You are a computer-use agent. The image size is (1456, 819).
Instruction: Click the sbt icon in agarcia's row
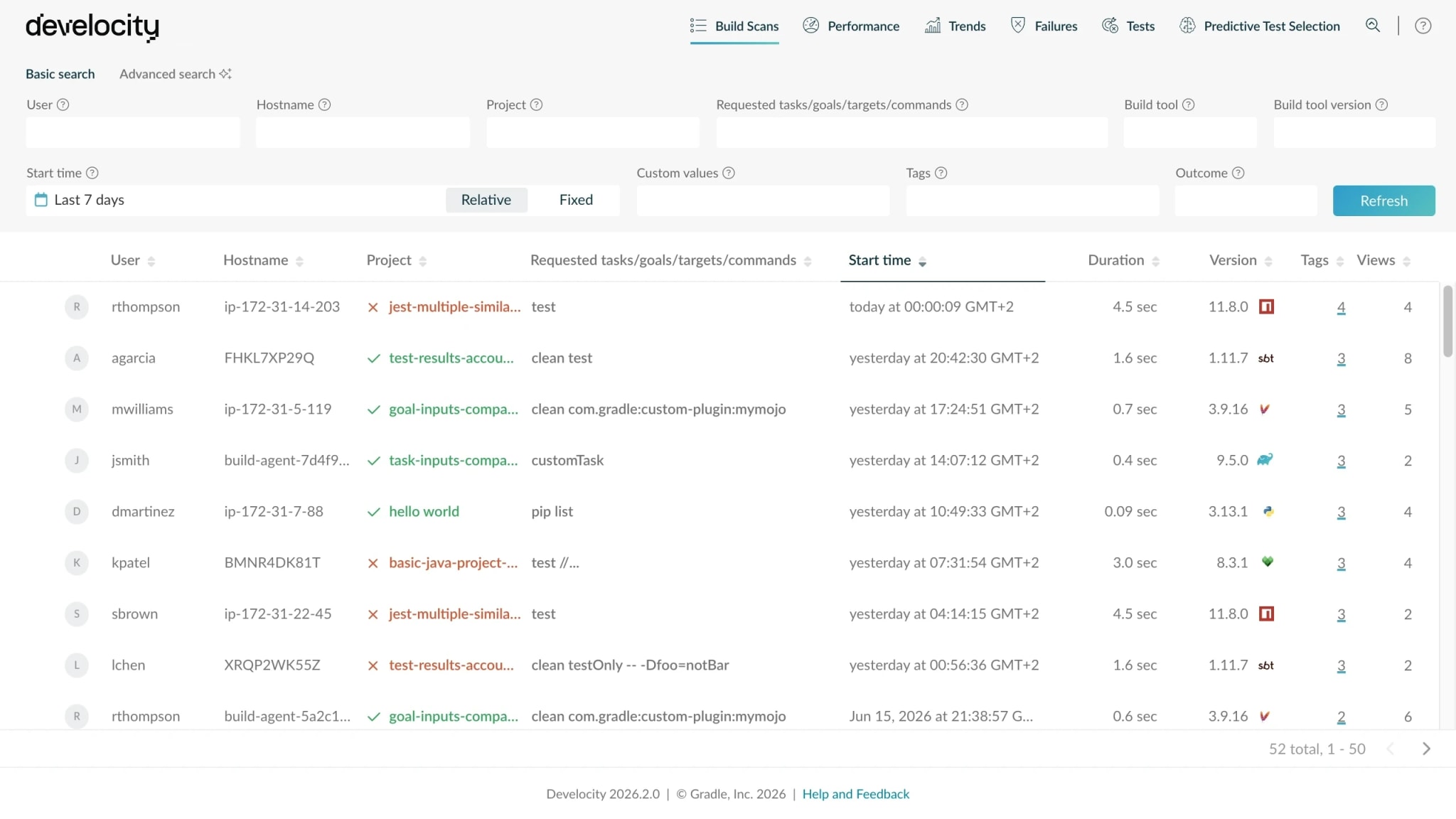tap(1266, 358)
